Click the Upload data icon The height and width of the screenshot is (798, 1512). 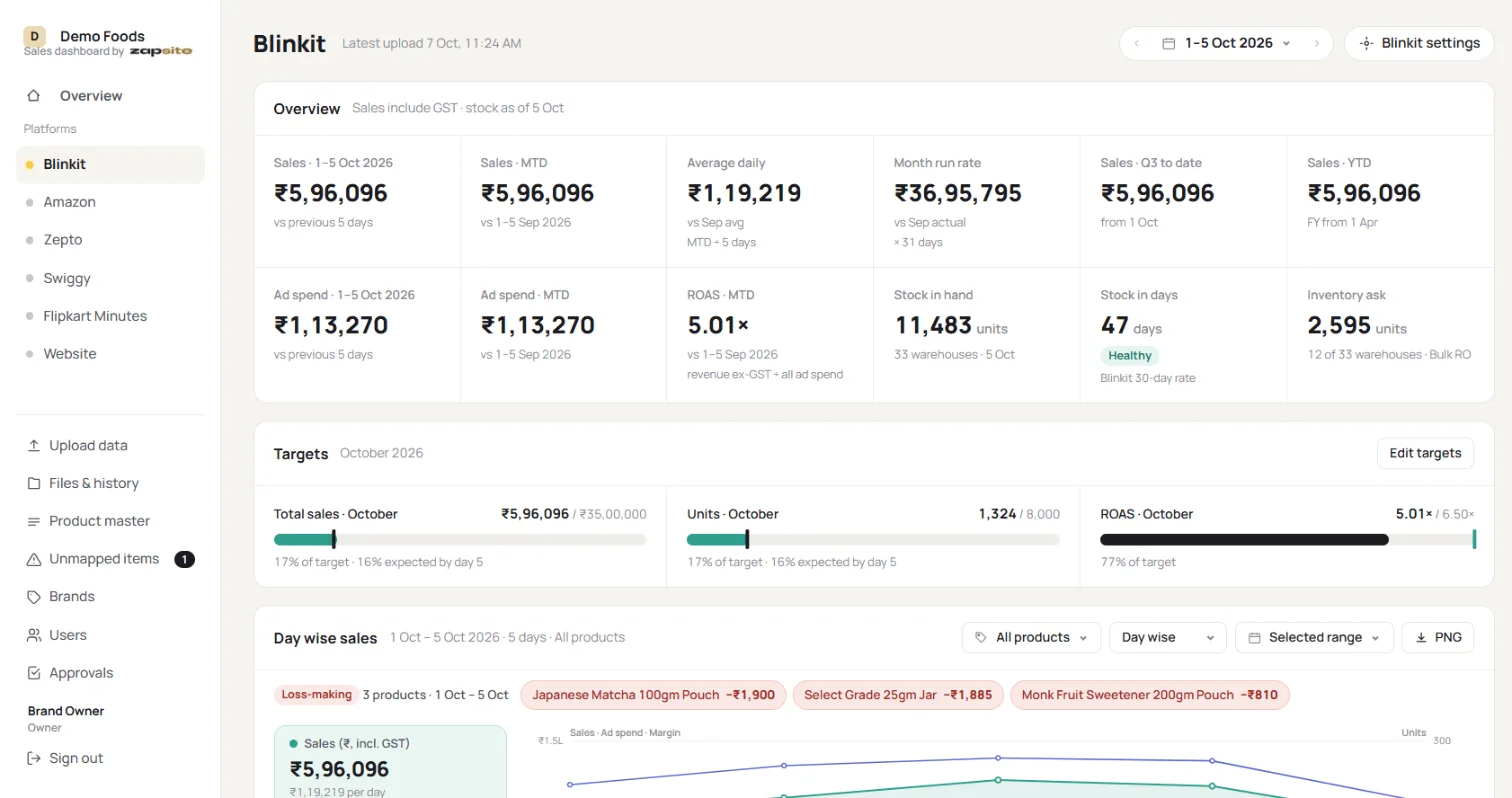coord(34,445)
